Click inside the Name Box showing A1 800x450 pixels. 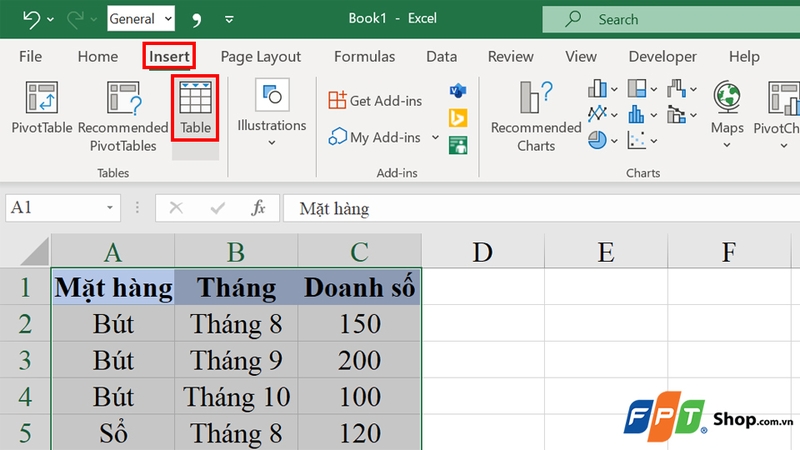pos(54,208)
